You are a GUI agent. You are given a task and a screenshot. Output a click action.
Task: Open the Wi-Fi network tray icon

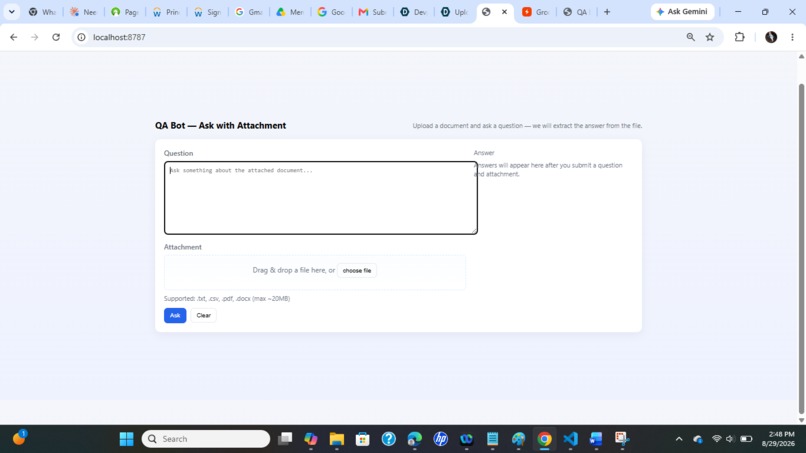point(717,439)
